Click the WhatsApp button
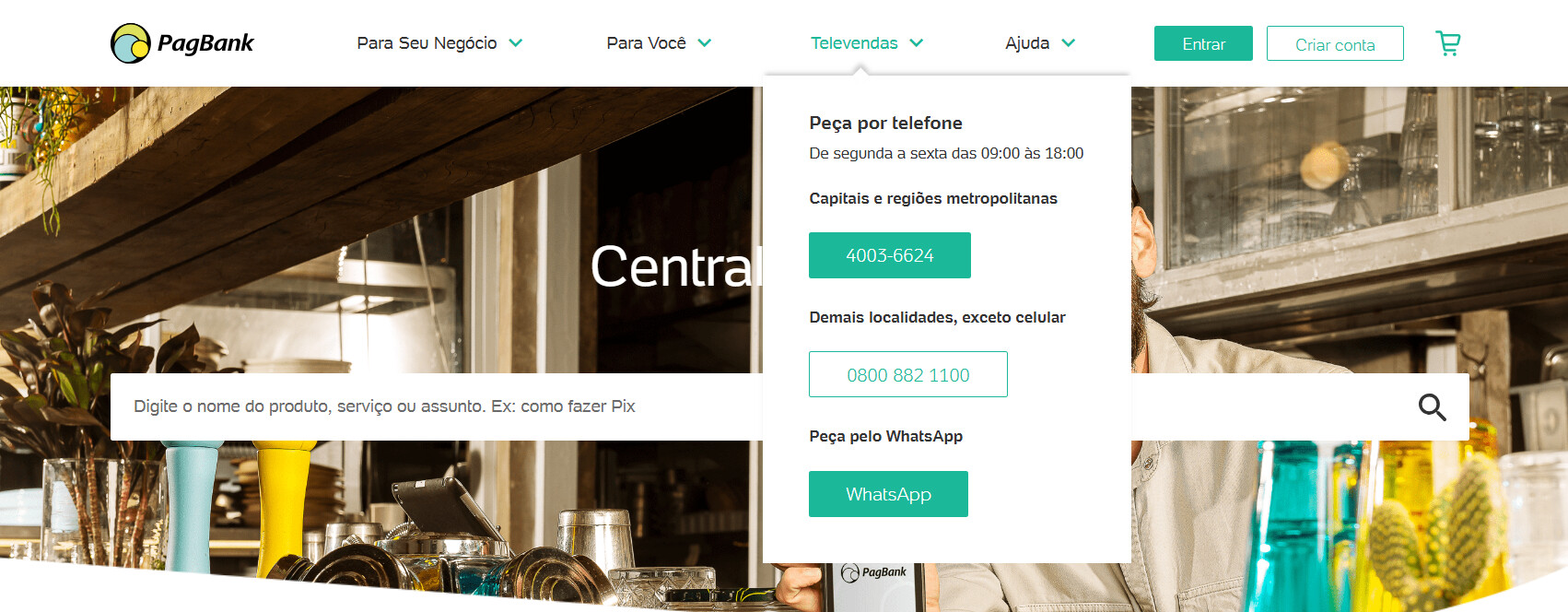Viewport: 1568px width, 612px height. pyautogui.click(x=888, y=494)
